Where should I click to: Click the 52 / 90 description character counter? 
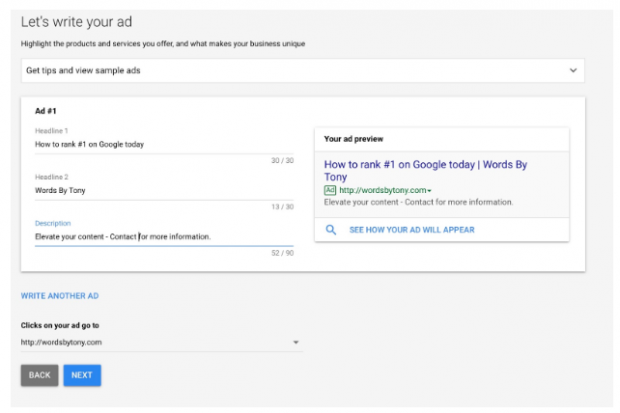(282, 253)
